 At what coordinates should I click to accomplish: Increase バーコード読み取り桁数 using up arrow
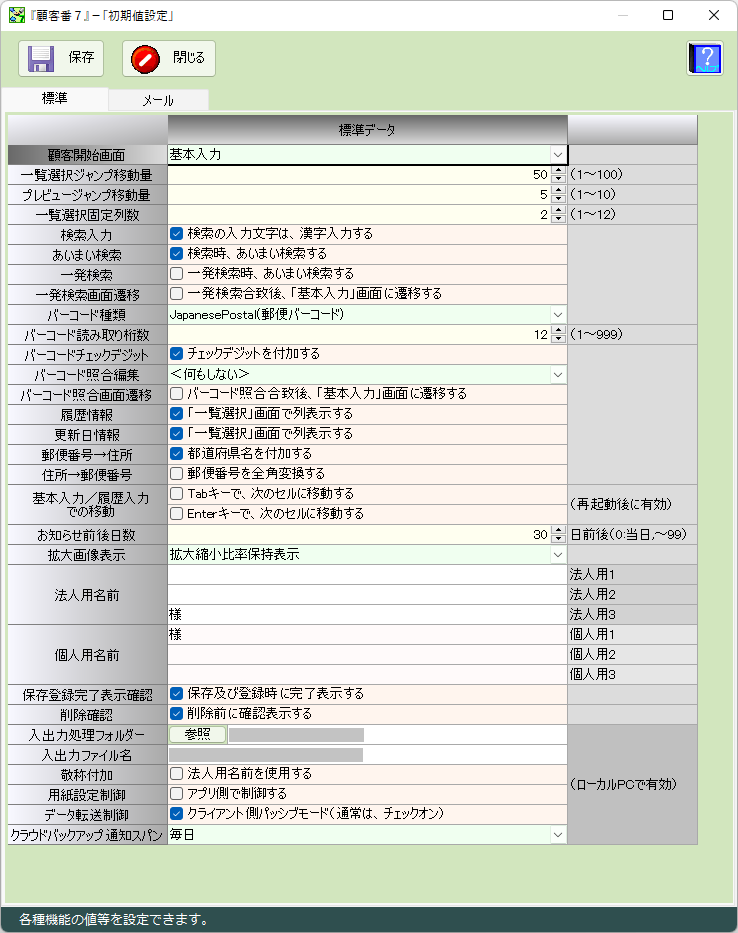[558, 331]
